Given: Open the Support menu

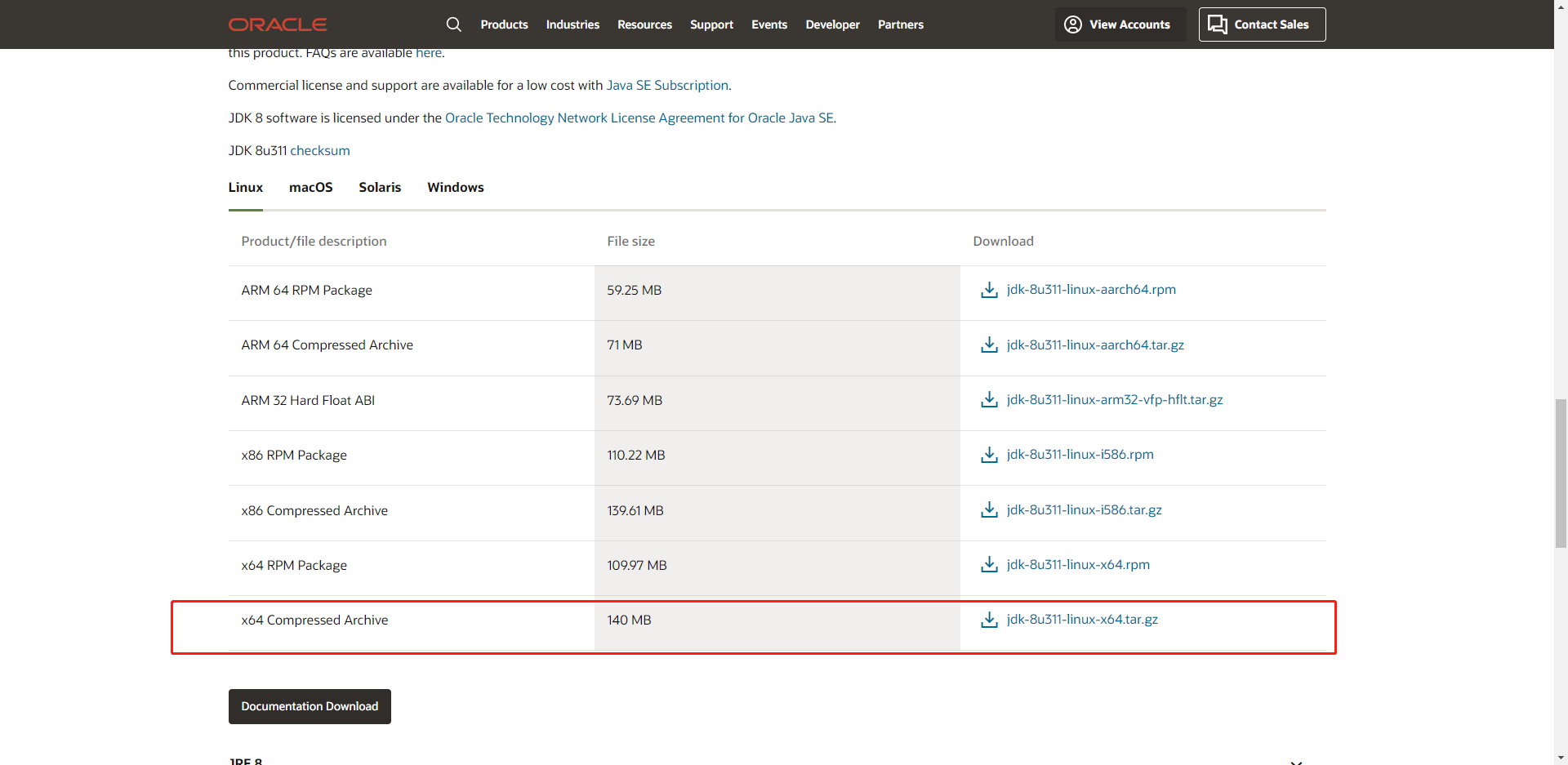Looking at the screenshot, I should coord(711,24).
